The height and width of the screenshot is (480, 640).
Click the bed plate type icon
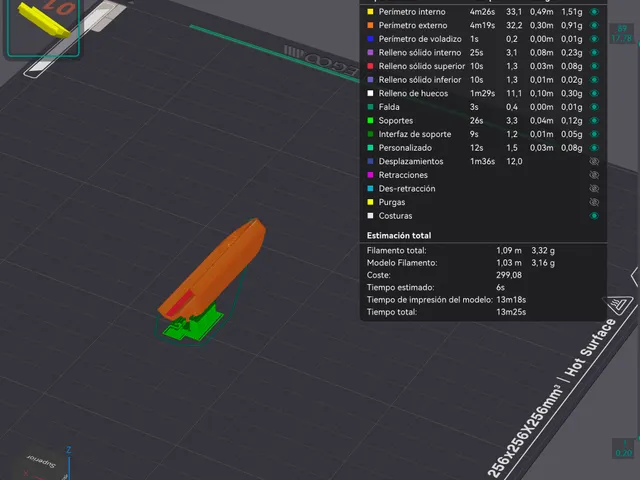tap(618, 305)
